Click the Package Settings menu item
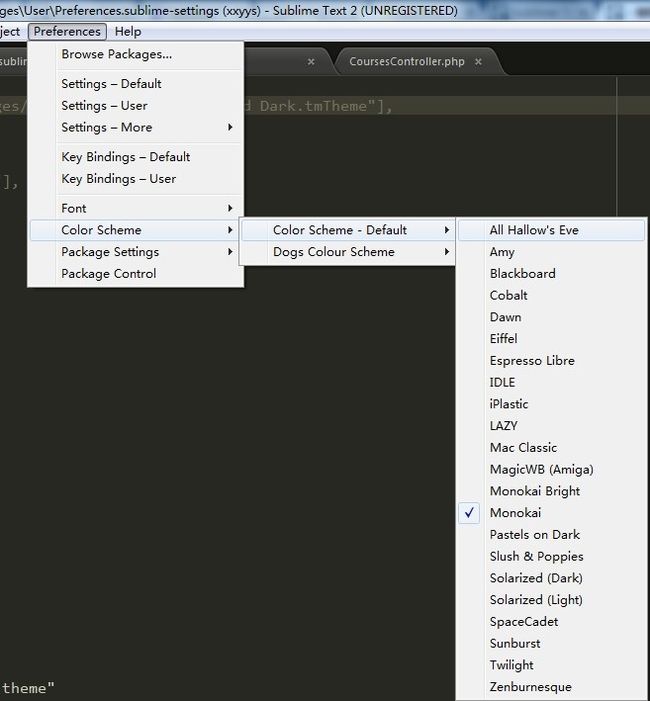Viewport: 650px width, 701px height. point(136,252)
